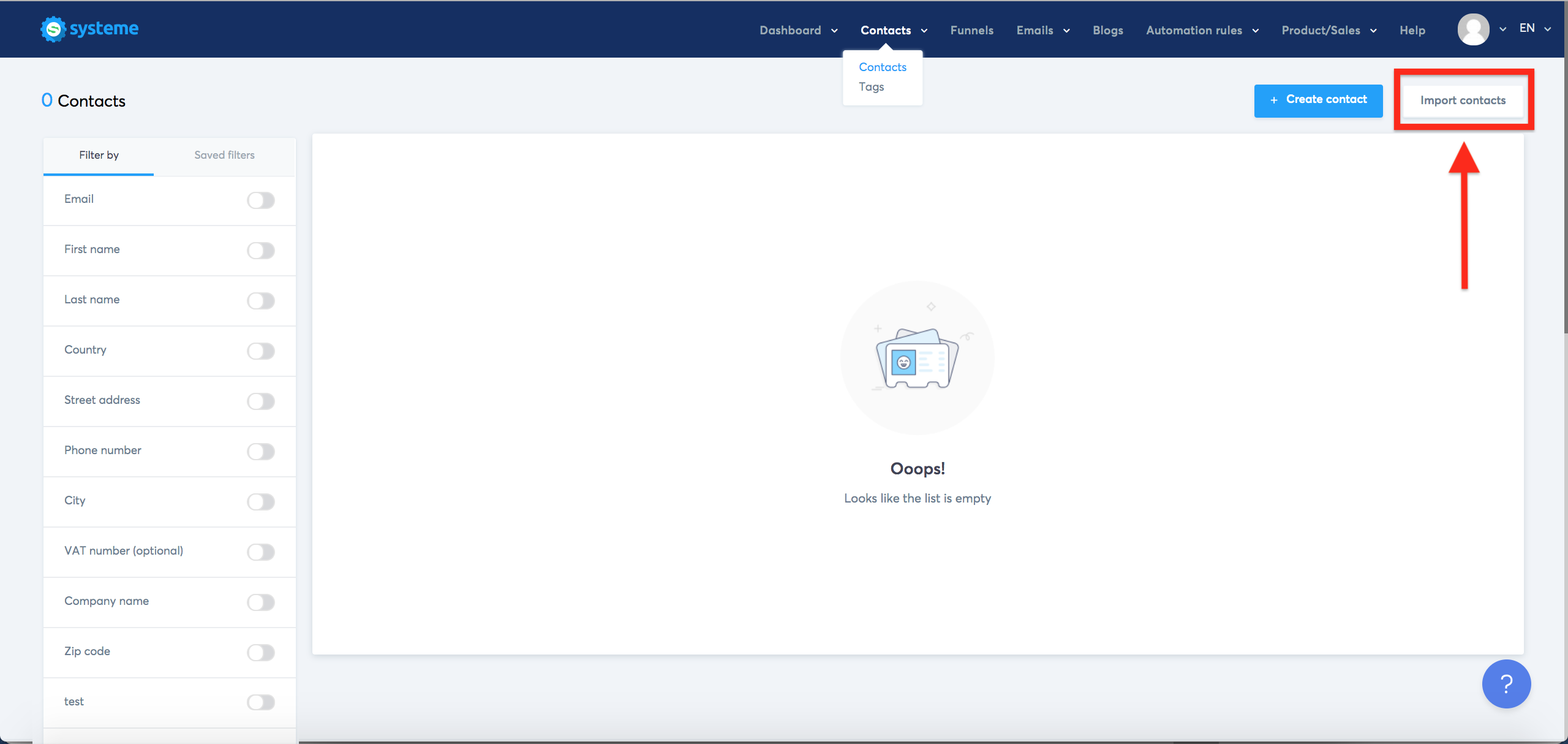1568x744 pixels.
Task: Turn on the Phone number filter
Action: [261, 452]
